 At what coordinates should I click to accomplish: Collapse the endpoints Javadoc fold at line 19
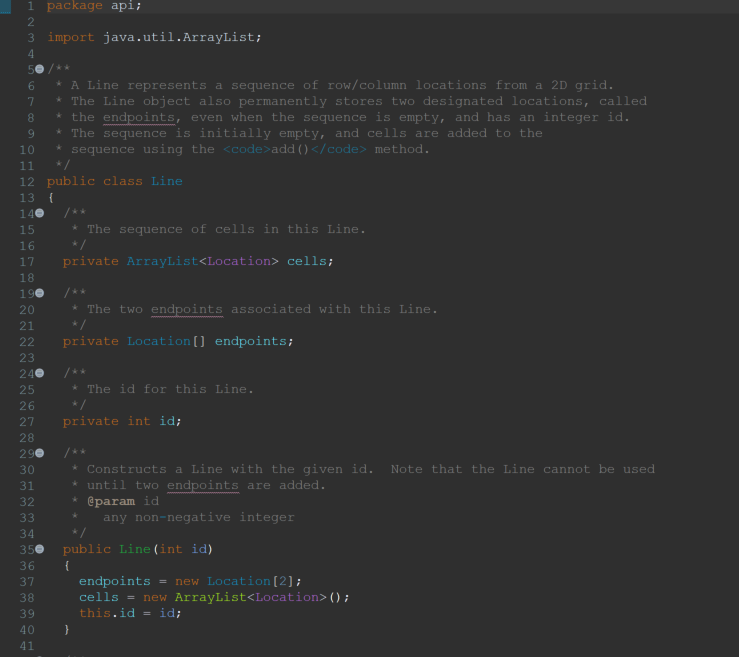[40, 293]
